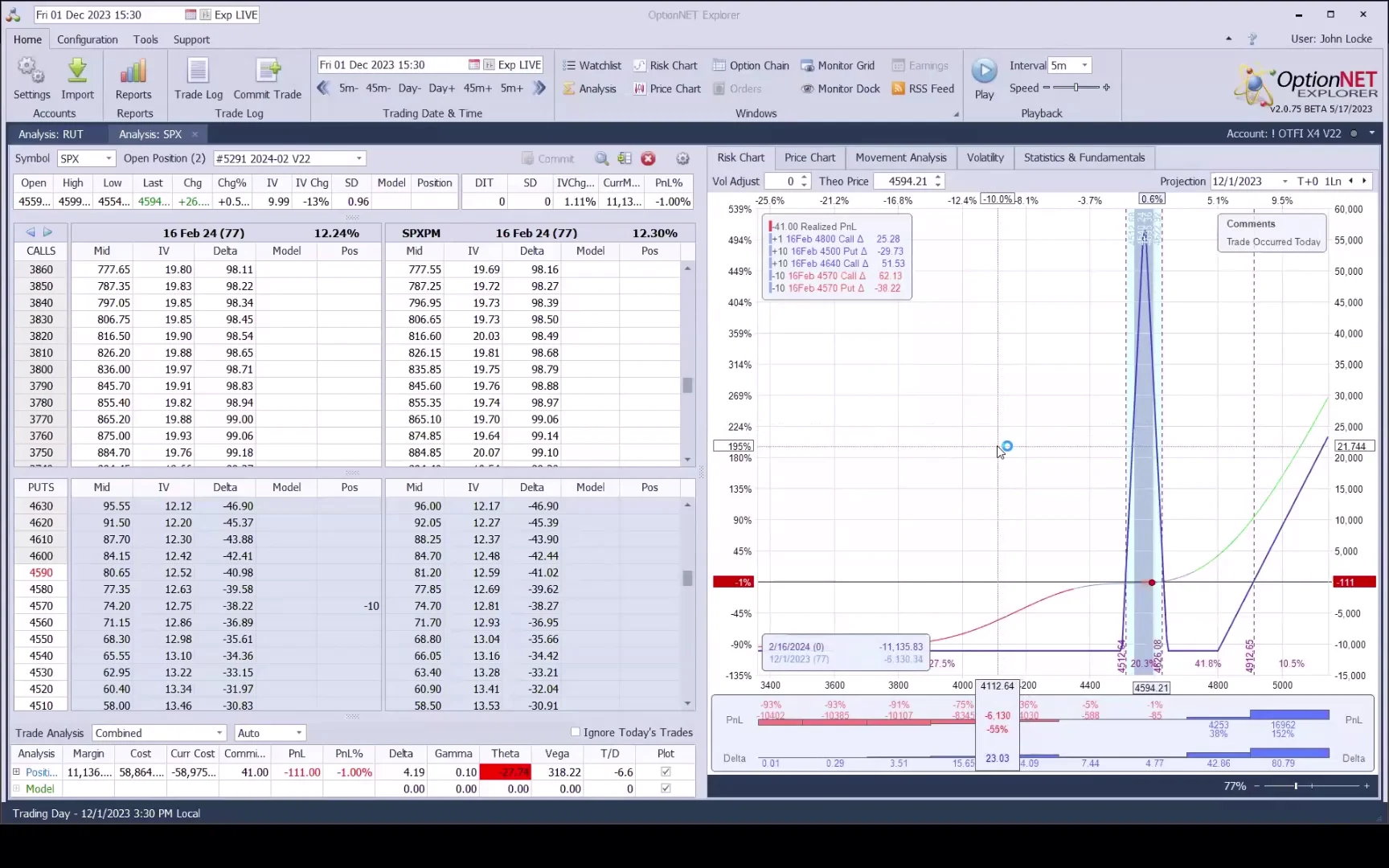The height and width of the screenshot is (868, 1389).
Task: Open the help icon near User label
Action: click(1252, 39)
